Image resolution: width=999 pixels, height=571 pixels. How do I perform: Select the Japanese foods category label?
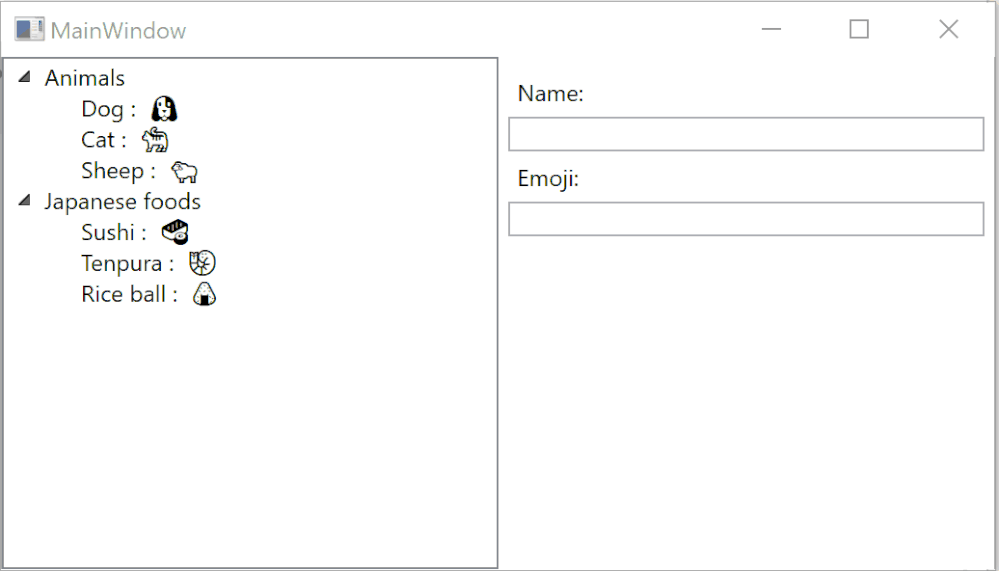pos(122,202)
